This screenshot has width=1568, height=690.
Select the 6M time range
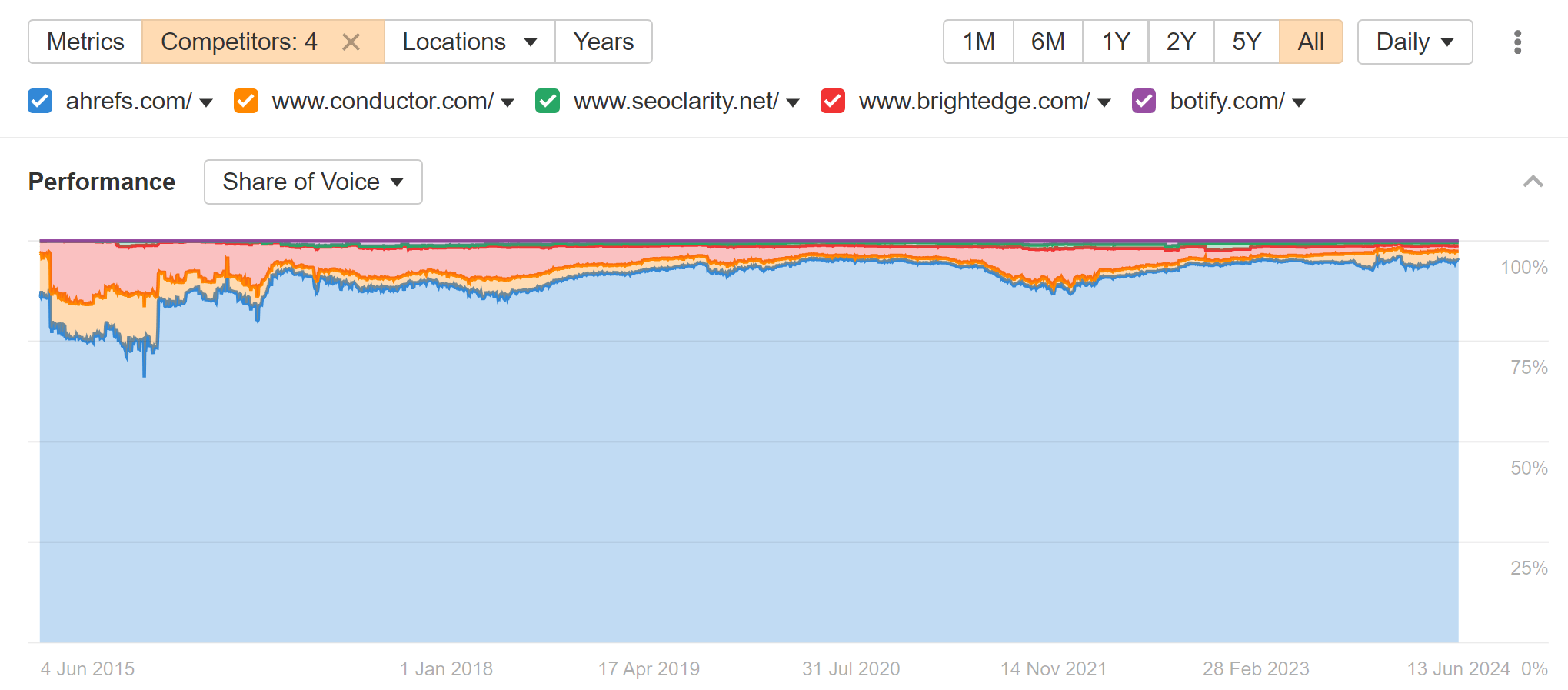pyautogui.click(x=1047, y=42)
